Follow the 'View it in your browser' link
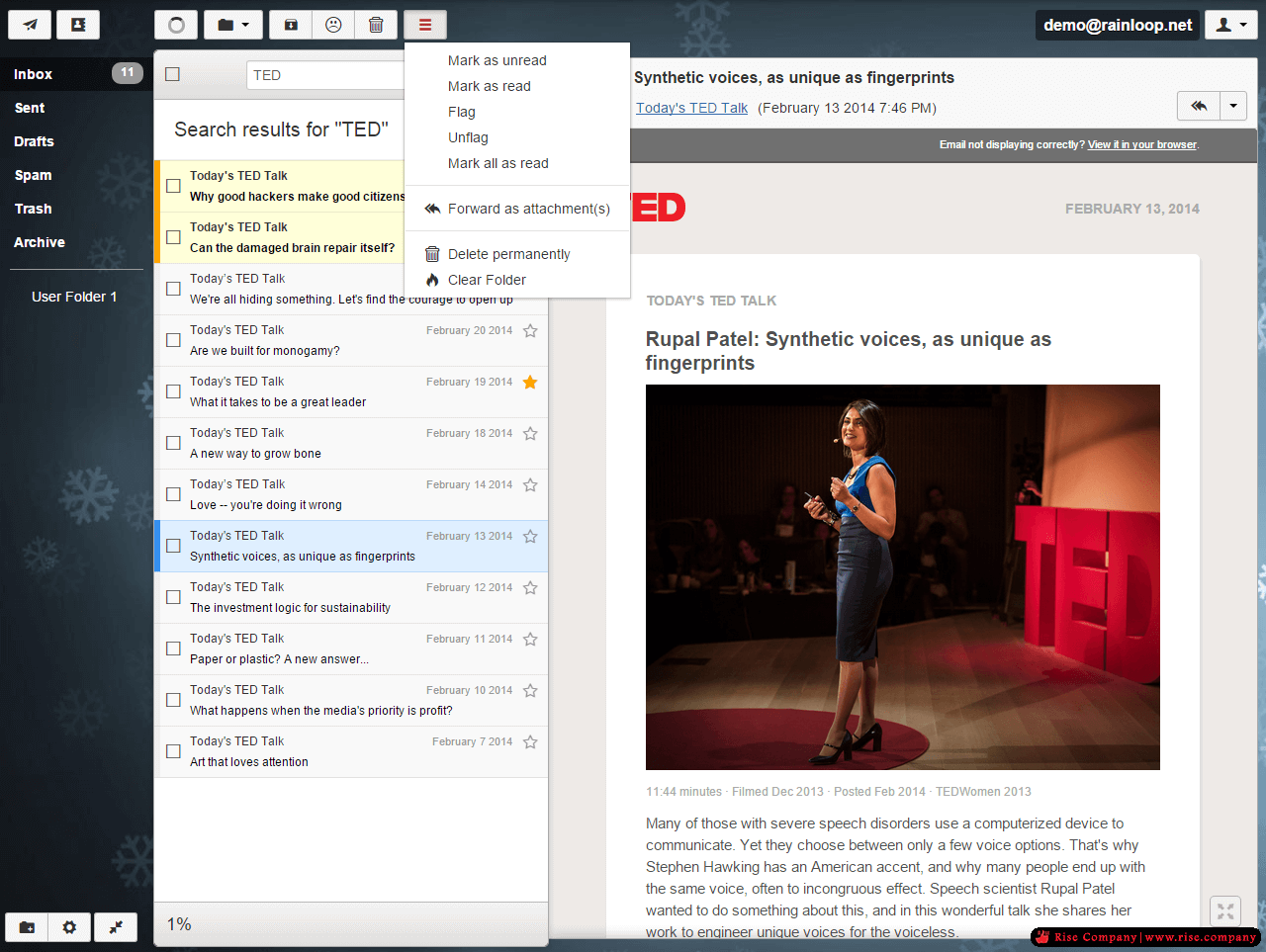Viewport: 1266px width, 952px height. (1142, 144)
